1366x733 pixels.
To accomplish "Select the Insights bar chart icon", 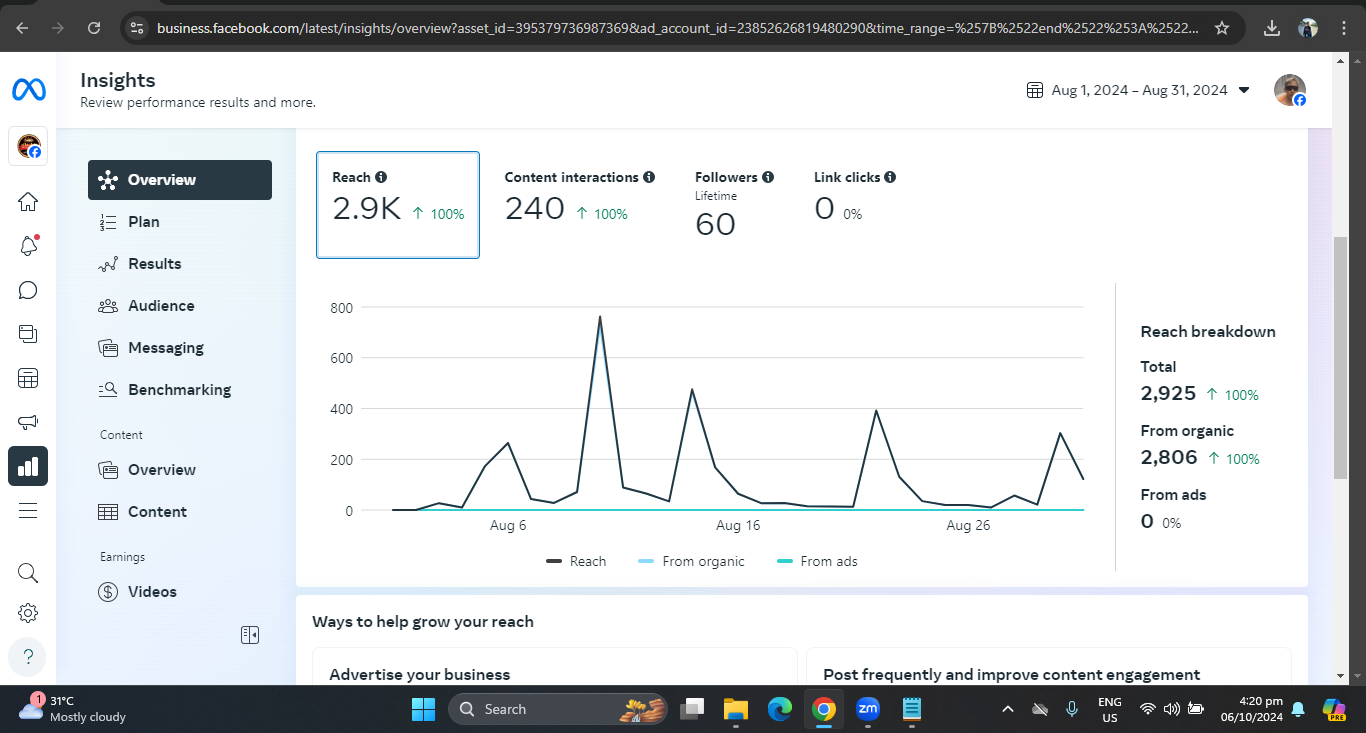I will 28,466.
